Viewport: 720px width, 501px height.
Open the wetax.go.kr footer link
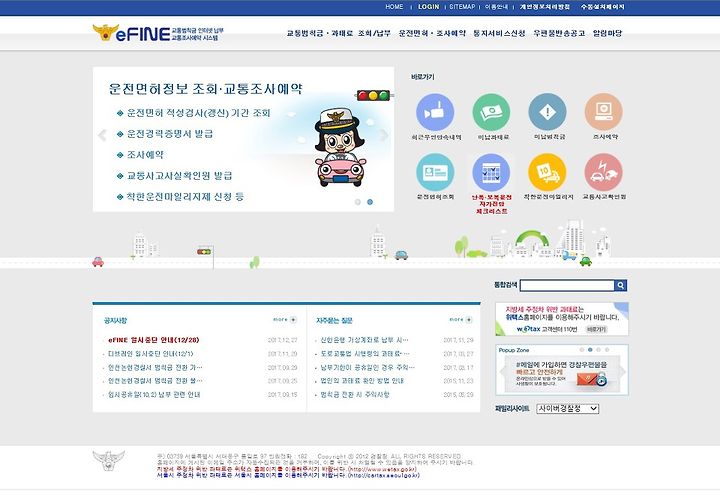coord(382,469)
